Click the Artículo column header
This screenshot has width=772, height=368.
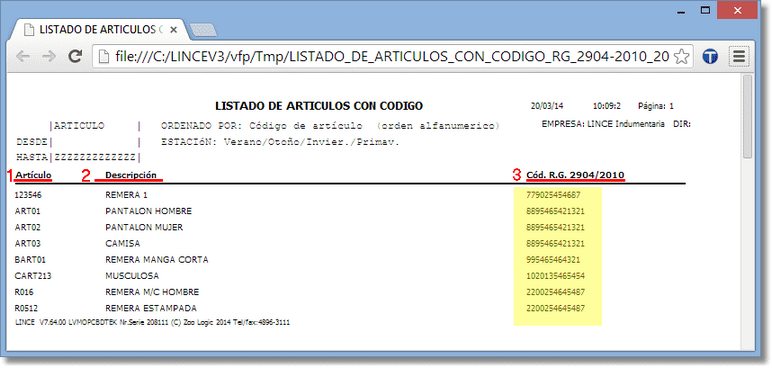pyautogui.click(x=33, y=175)
